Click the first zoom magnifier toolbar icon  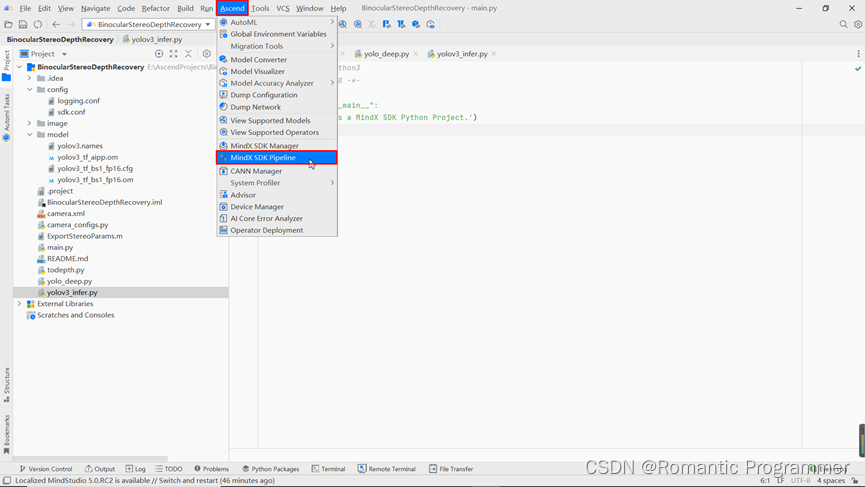[x=343, y=24]
